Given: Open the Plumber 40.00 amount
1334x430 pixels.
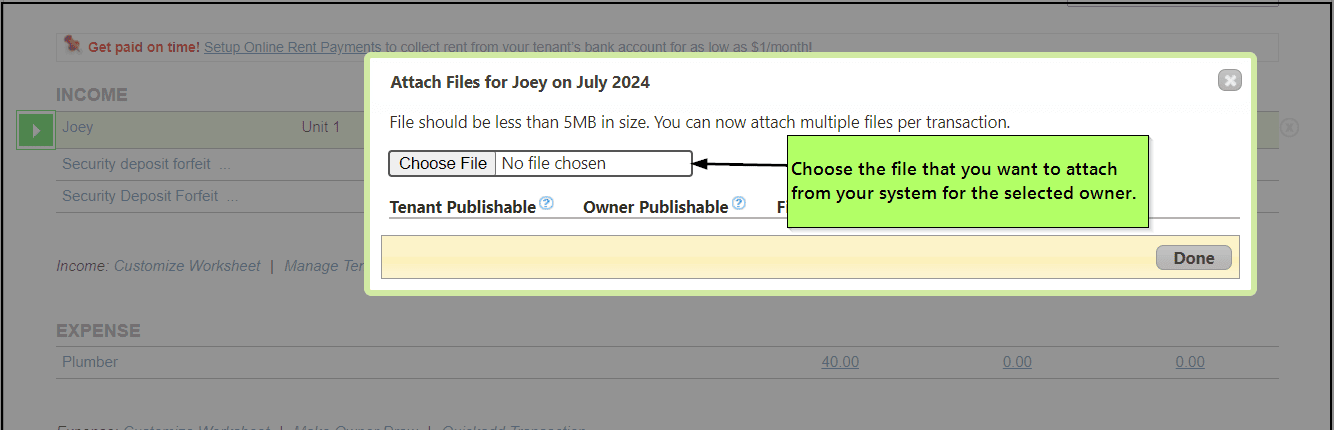Looking at the screenshot, I should tap(839, 362).
